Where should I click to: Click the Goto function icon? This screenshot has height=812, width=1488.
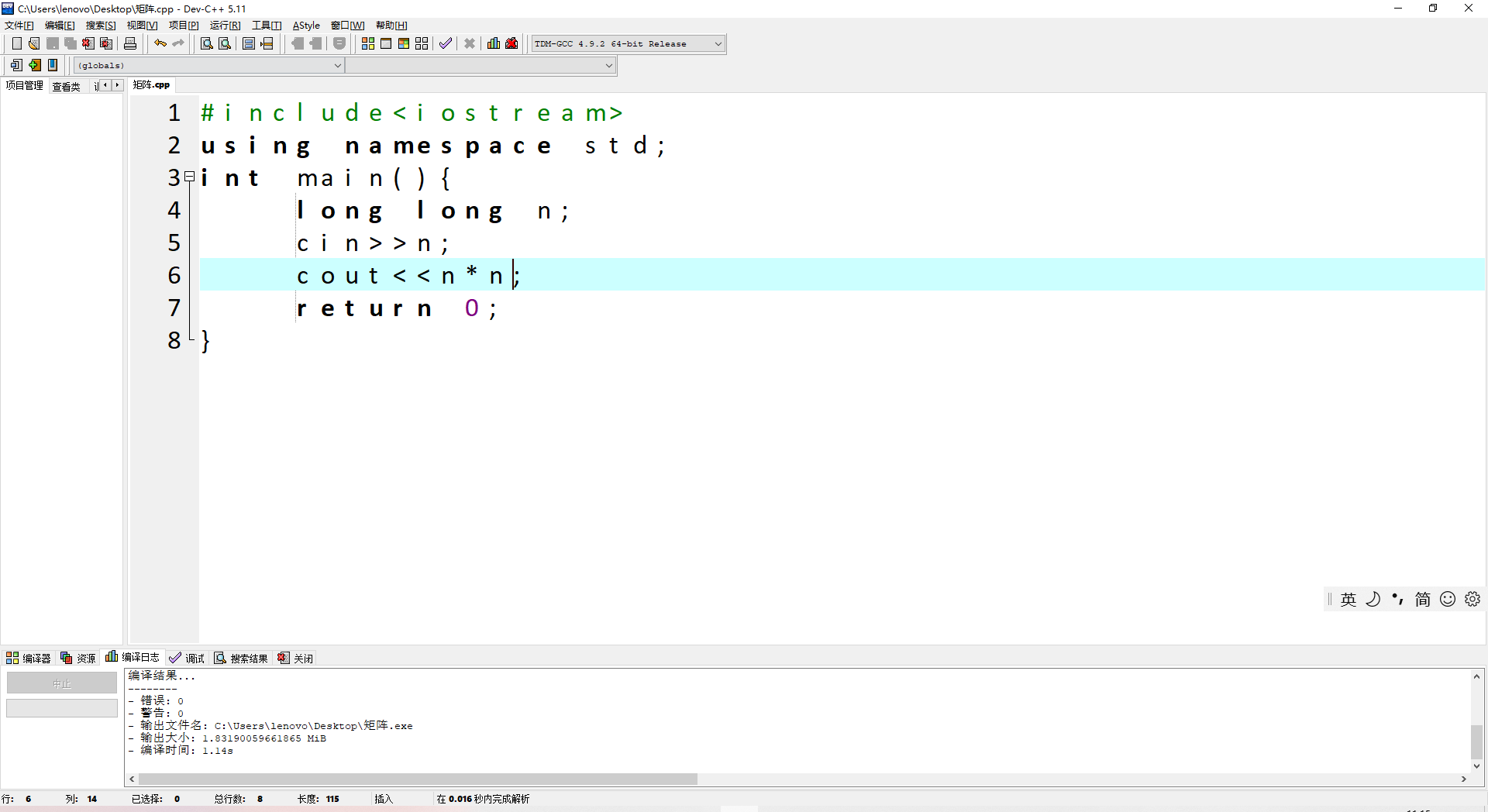[249, 43]
